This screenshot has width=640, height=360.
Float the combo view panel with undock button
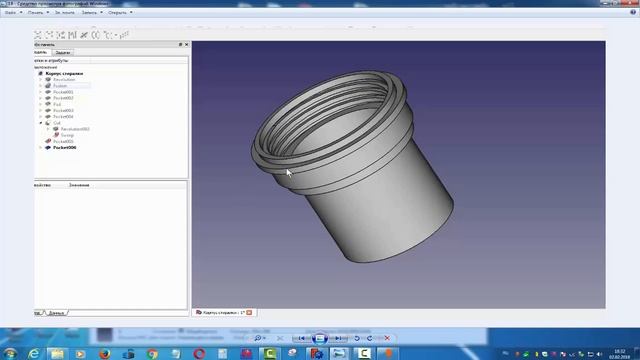click(x=180, y=44)
